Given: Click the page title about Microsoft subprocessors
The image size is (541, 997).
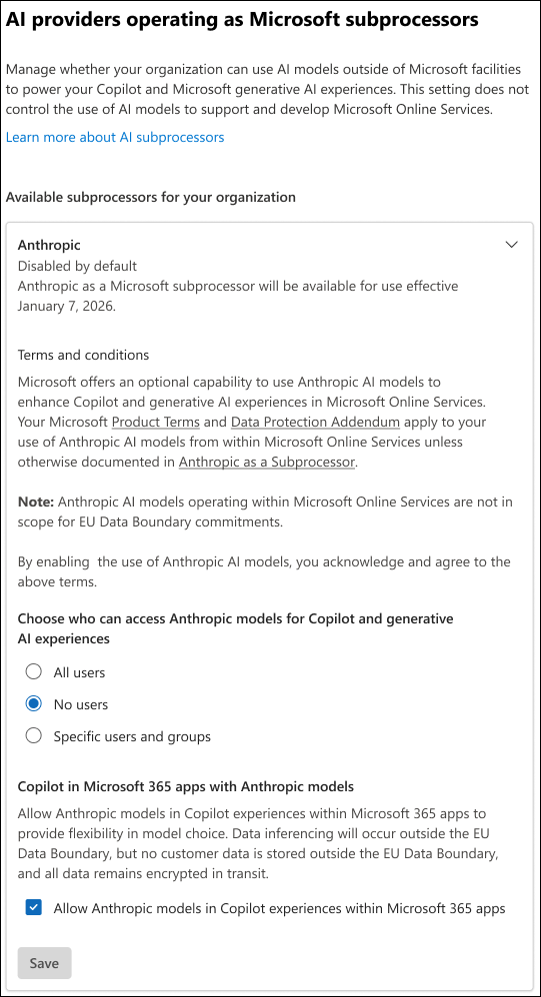Looking at the screenshot, I should click(x=242, y=20).
